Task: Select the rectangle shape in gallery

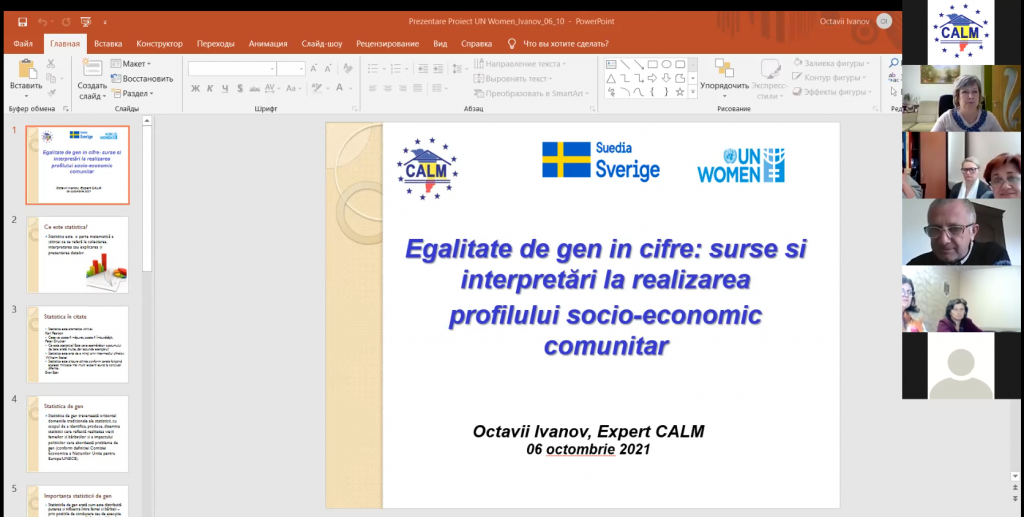Action: [652, 64]
